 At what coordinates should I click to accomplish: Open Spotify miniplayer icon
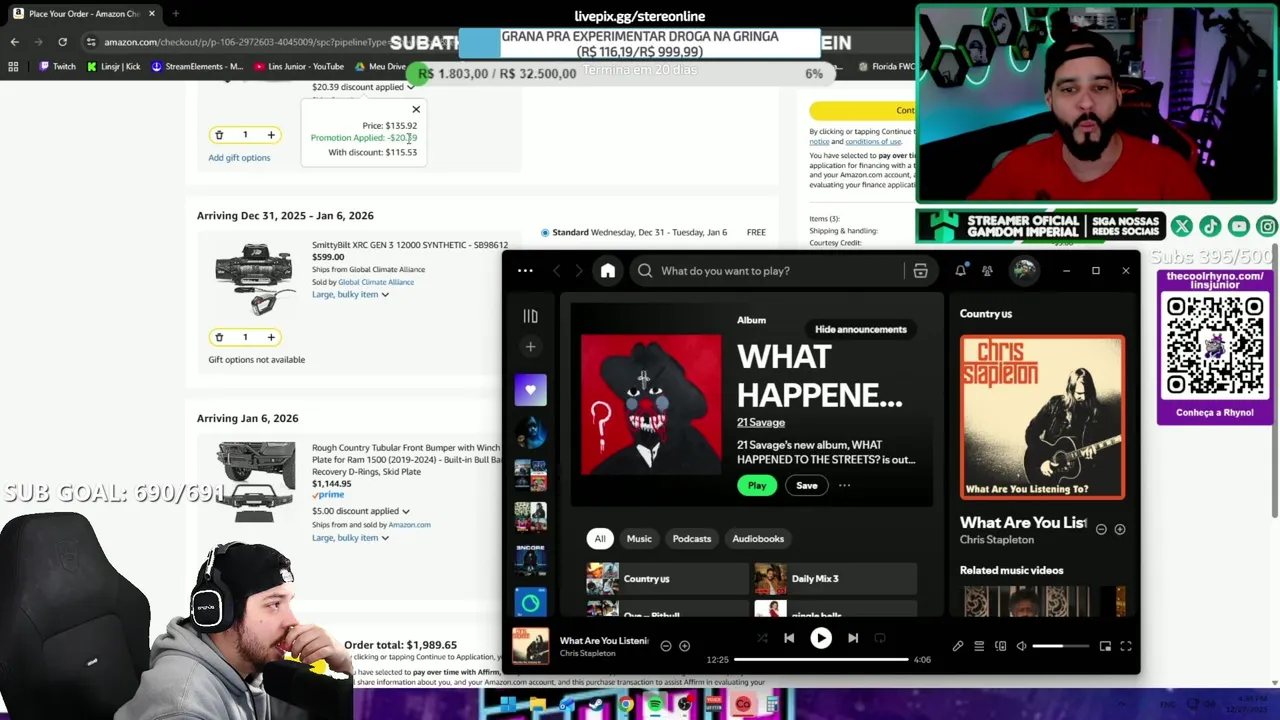pos(1105,646)
